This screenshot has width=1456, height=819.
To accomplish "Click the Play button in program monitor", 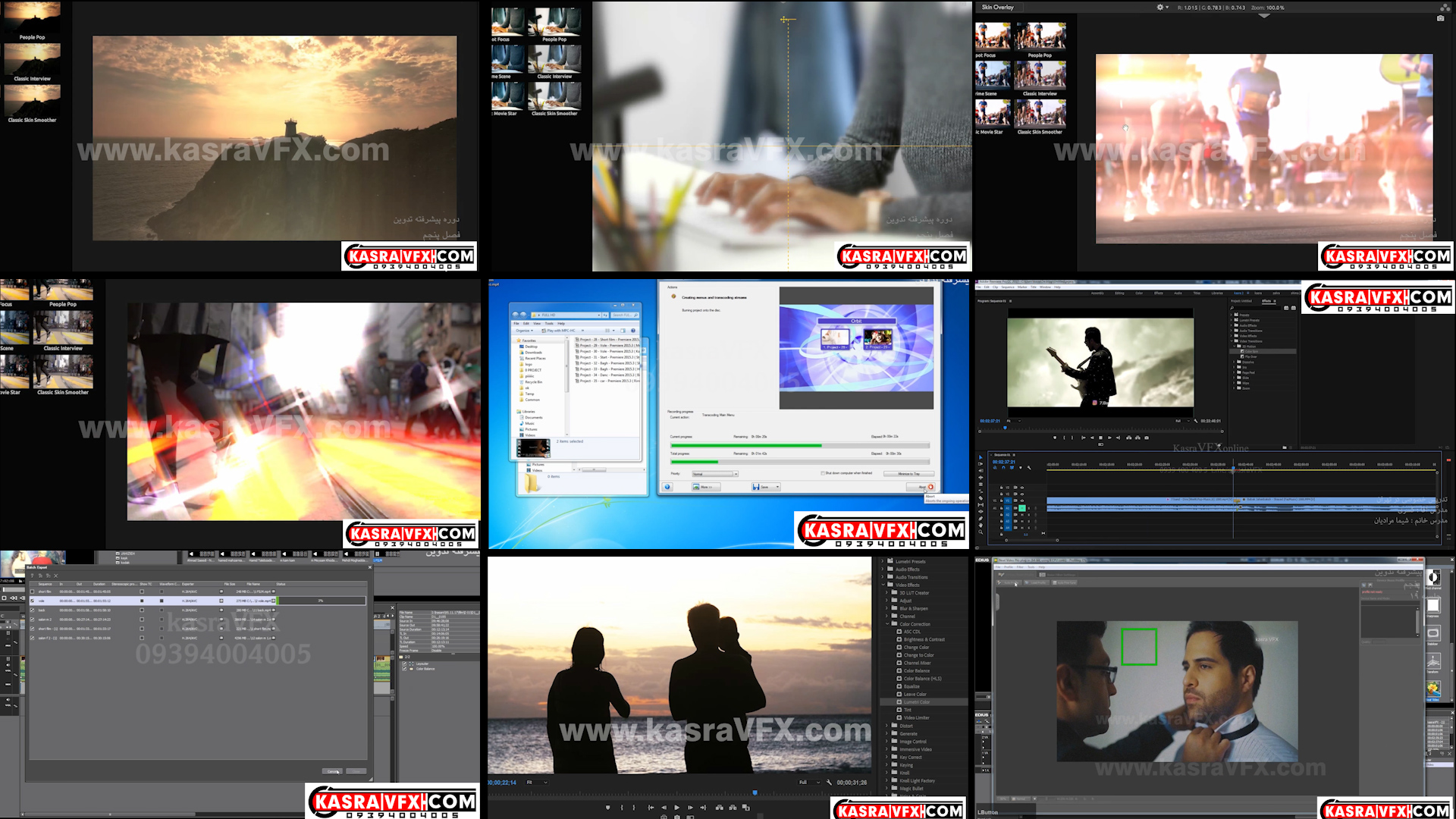I will point(676,808).
